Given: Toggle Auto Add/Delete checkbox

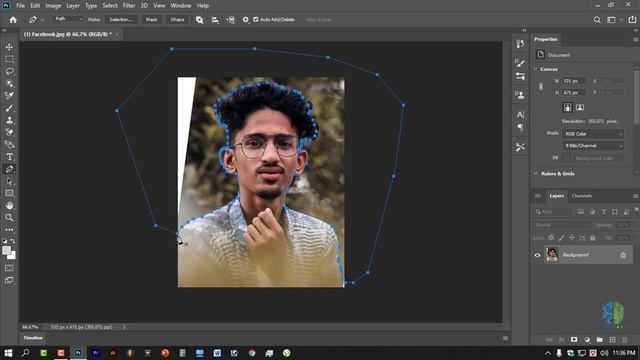Looking at the screenshot, I should click(256, 20).
